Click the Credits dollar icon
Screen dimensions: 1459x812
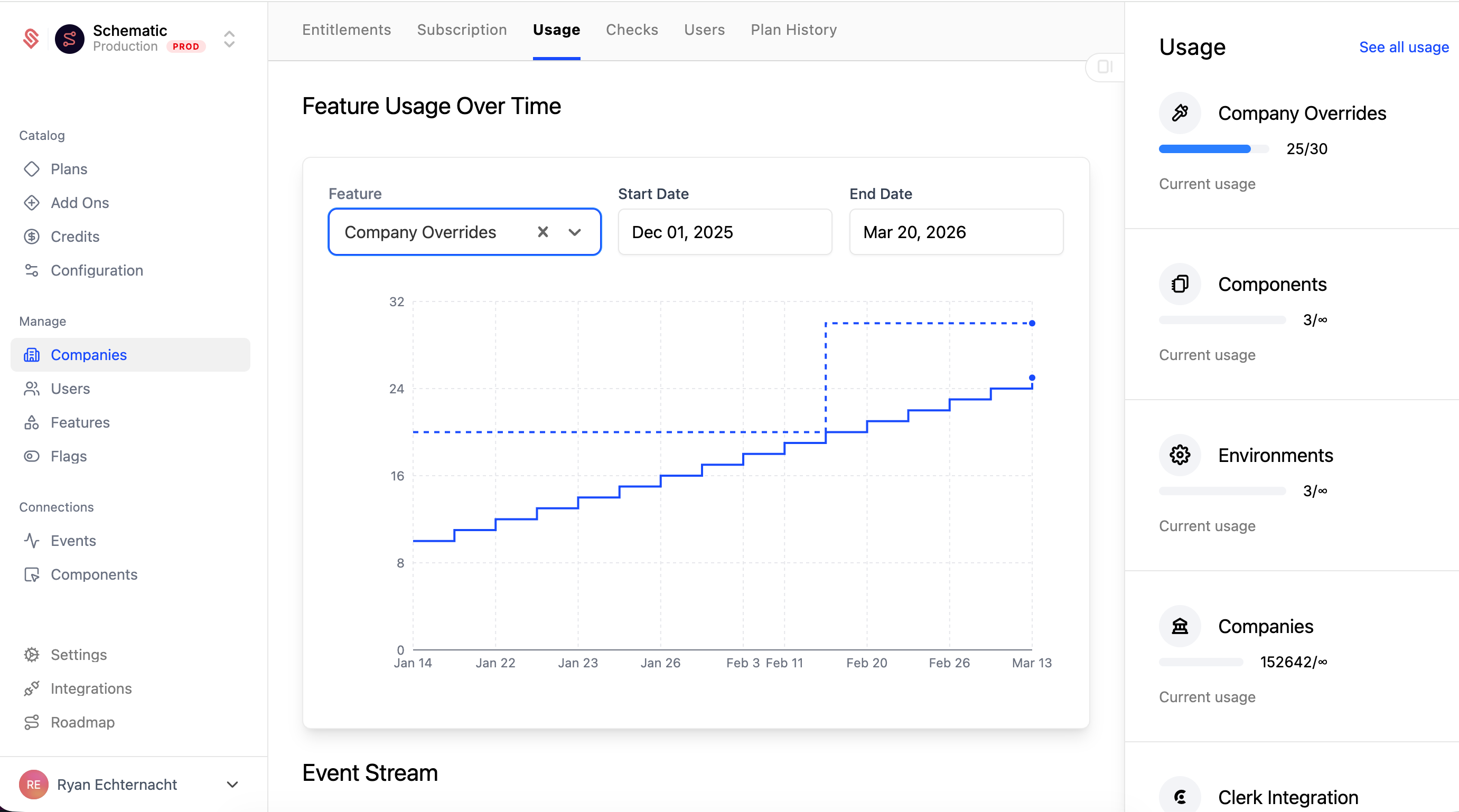click(x=32, y=237)
